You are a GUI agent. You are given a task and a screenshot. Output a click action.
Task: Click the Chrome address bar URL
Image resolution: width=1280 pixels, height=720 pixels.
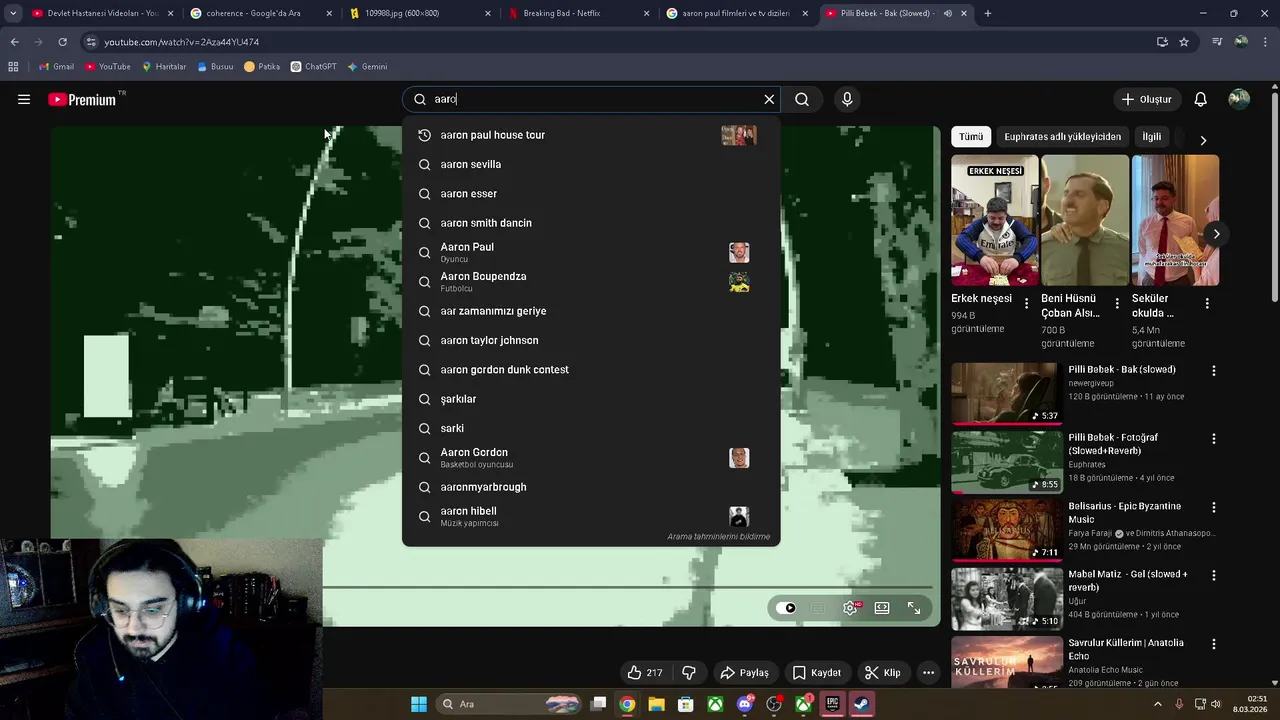pos(181,42)
